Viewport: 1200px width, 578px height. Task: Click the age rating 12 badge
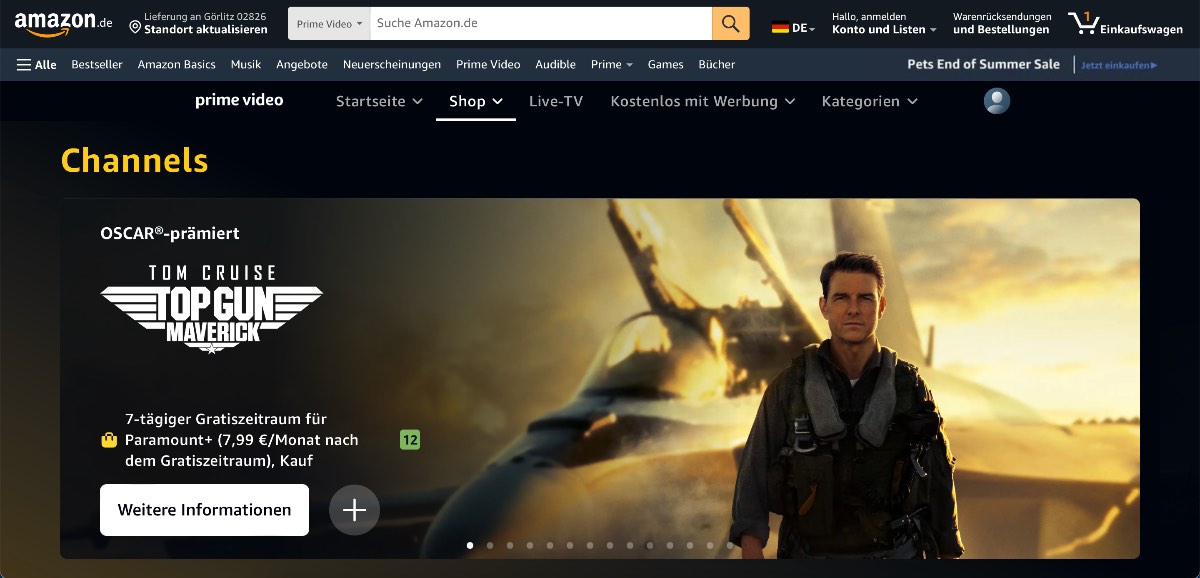pos(409,439)
